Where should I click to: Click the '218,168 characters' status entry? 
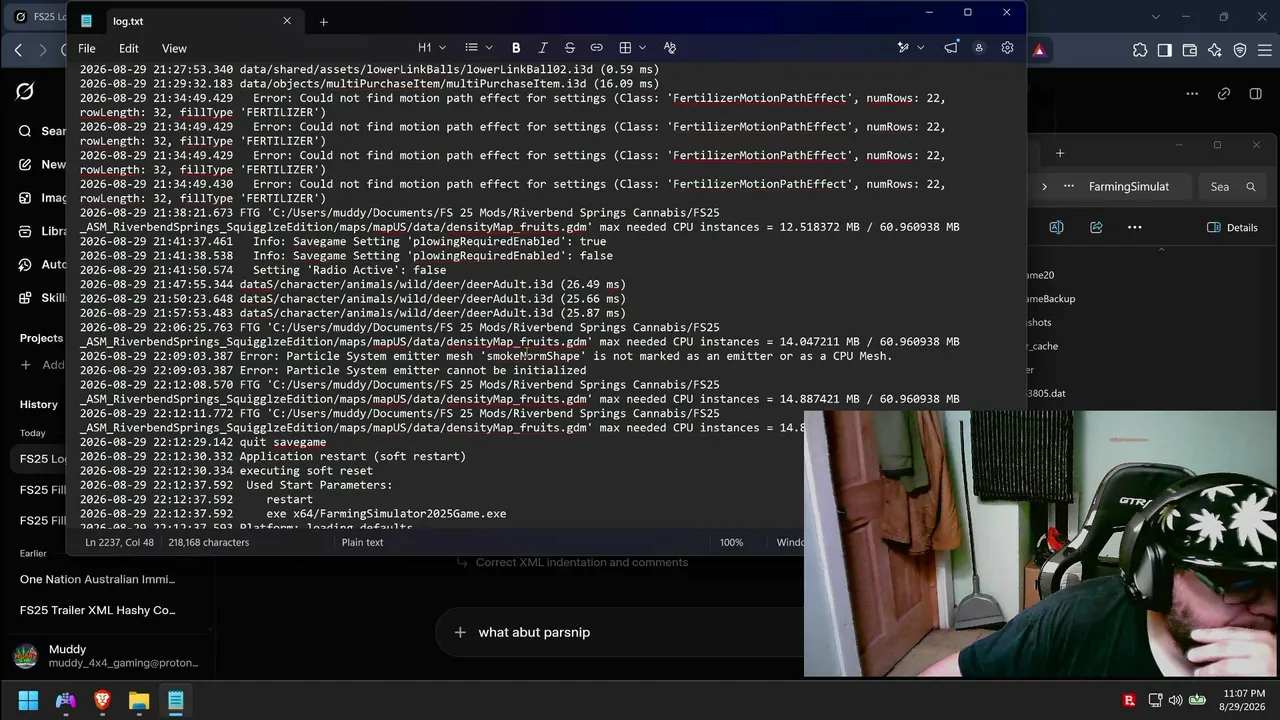(209, 542)
